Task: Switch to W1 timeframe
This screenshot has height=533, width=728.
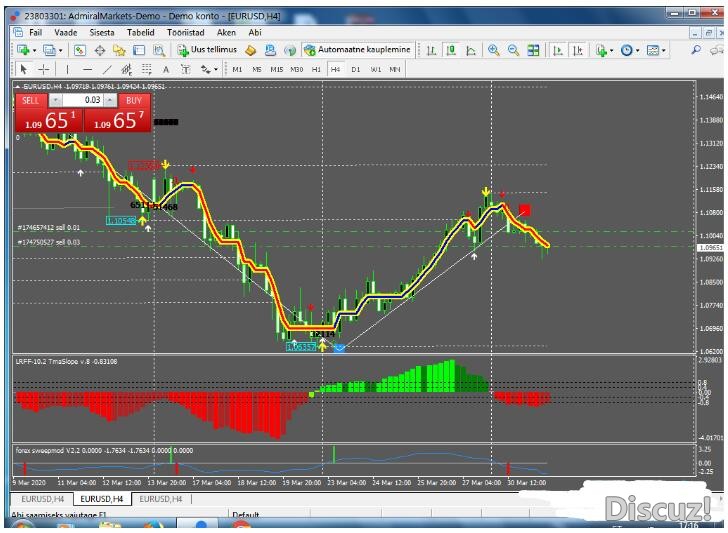Action: pyautogui.click(x=376, y=70)
